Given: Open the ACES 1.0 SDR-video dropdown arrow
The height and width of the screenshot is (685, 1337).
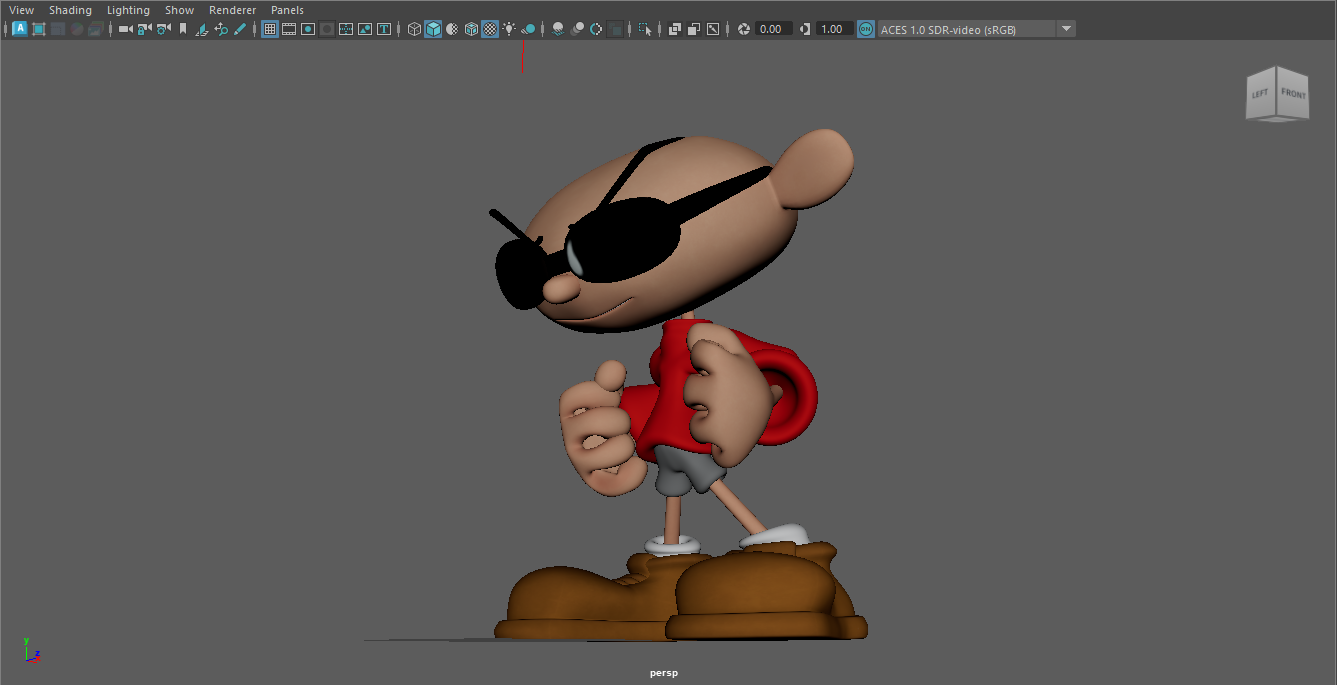Looking at the screenshot, I should click(x=1066, y=29).
